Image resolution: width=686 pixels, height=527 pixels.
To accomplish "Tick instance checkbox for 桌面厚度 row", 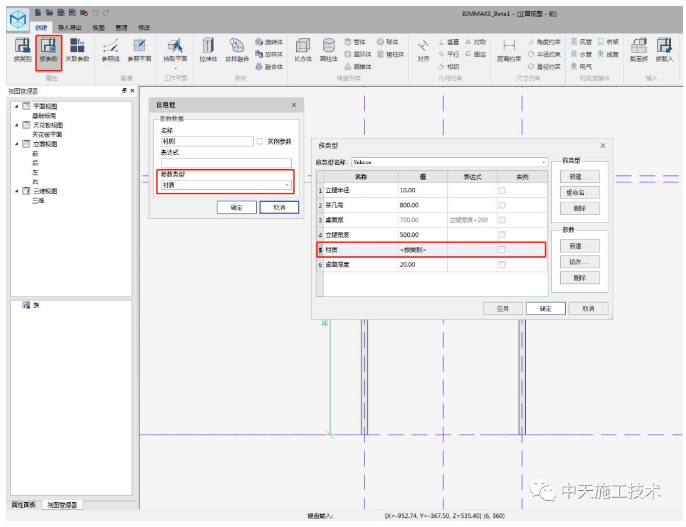I will [x=502, y=265].
